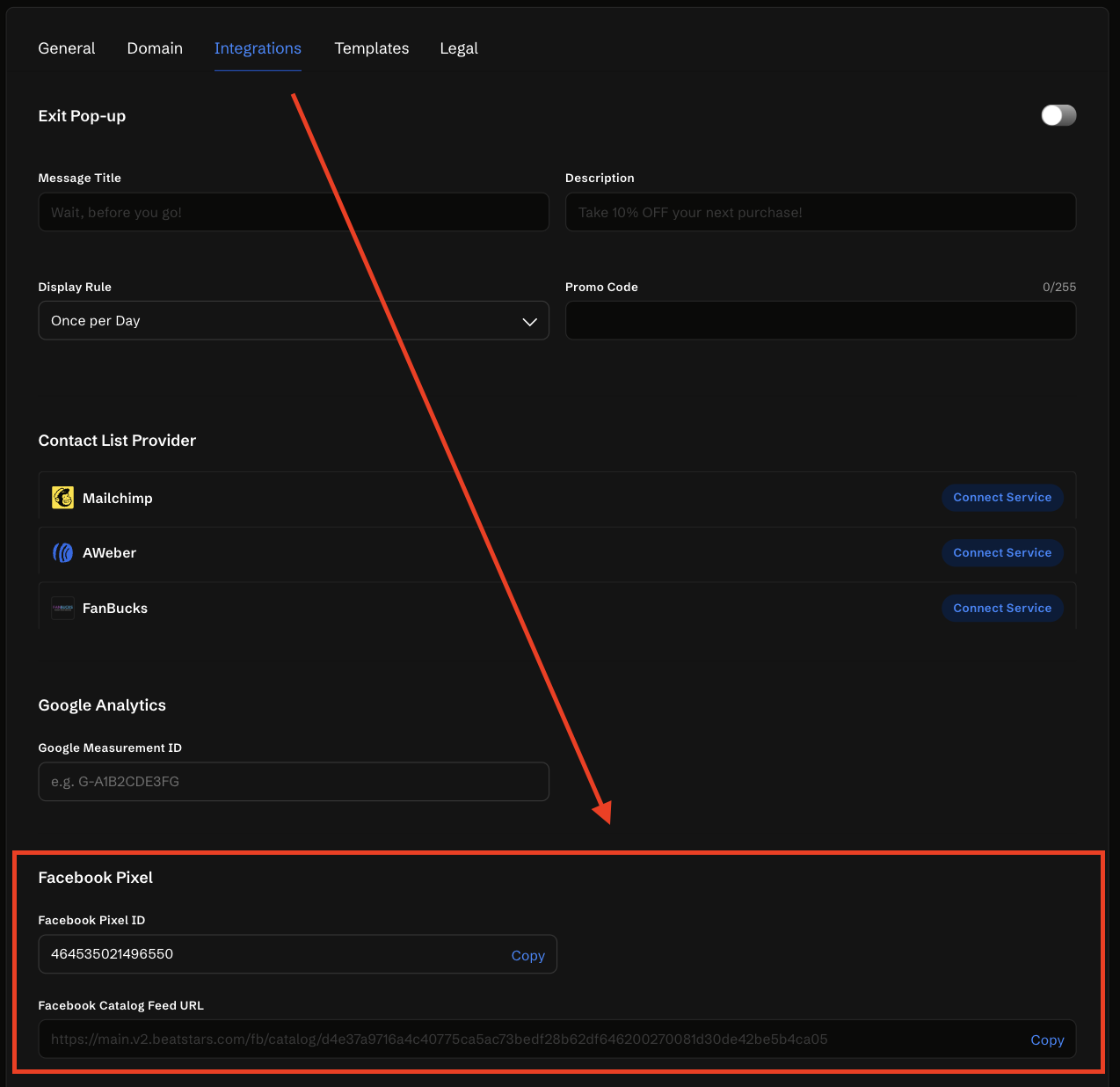The width and height of the screenshot is (1120, 1087).
Task: Click the Google Measurement ID field
Action: (293, 782)
